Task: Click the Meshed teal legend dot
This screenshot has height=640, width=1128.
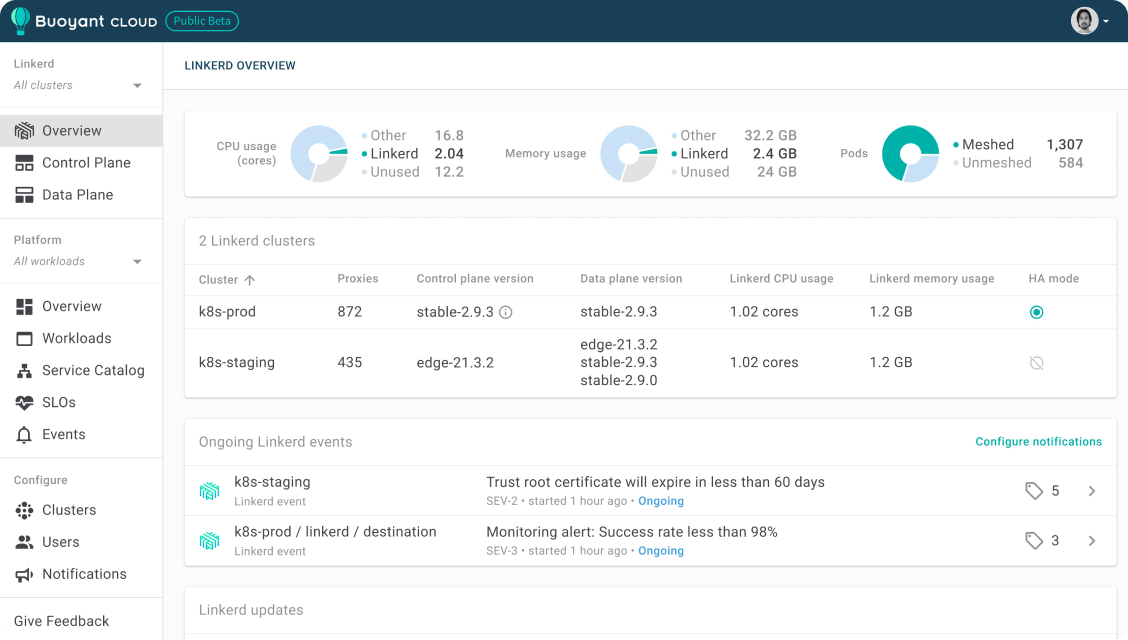Action: 955,145
